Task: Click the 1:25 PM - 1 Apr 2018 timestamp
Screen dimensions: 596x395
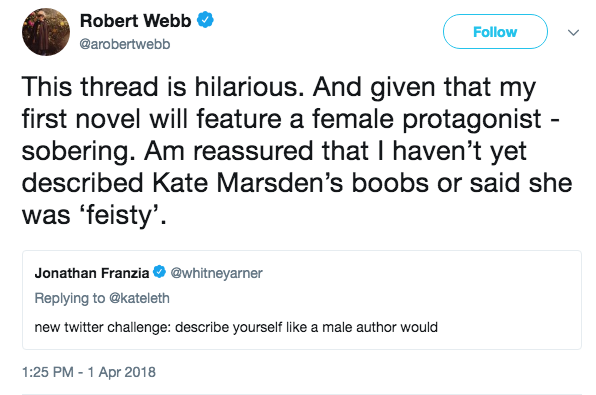Action: click(x=89, y=372)
